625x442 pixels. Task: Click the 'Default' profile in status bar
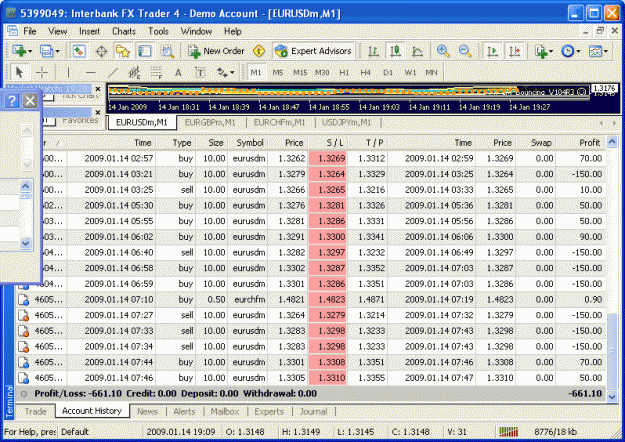[75, 432]
